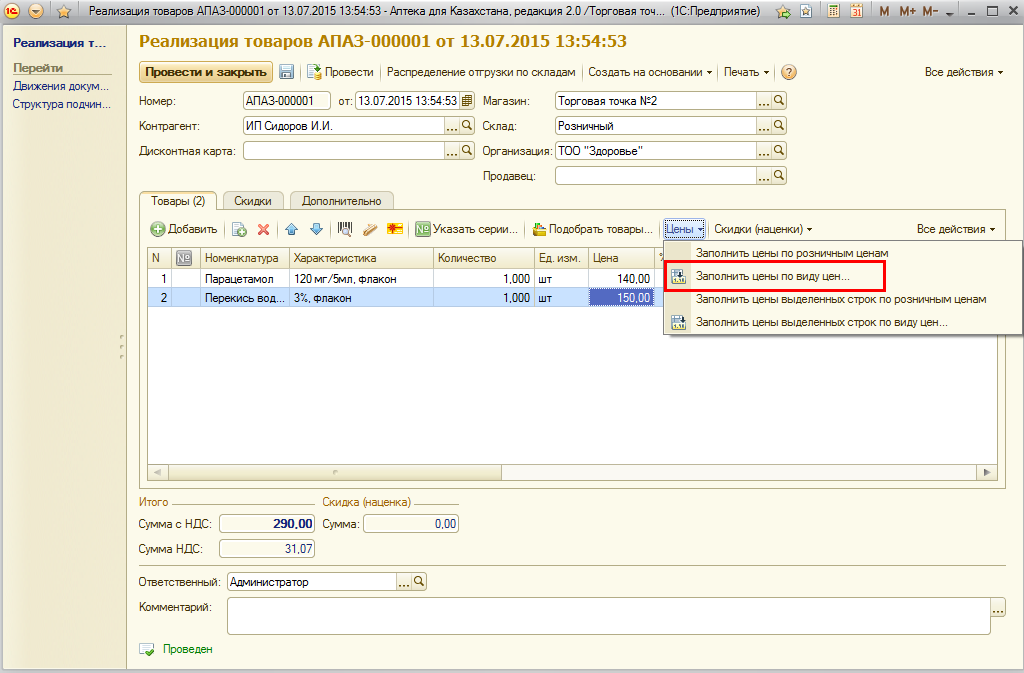Image resolution: width=1024 pixels, height=673 pixels.
Task: Move the selected row up with the arrow icon
Action: 292,229
